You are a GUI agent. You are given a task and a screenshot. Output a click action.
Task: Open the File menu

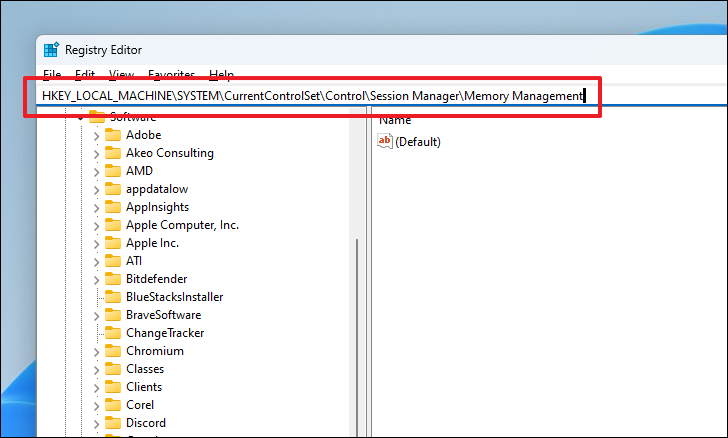[52, 74]
